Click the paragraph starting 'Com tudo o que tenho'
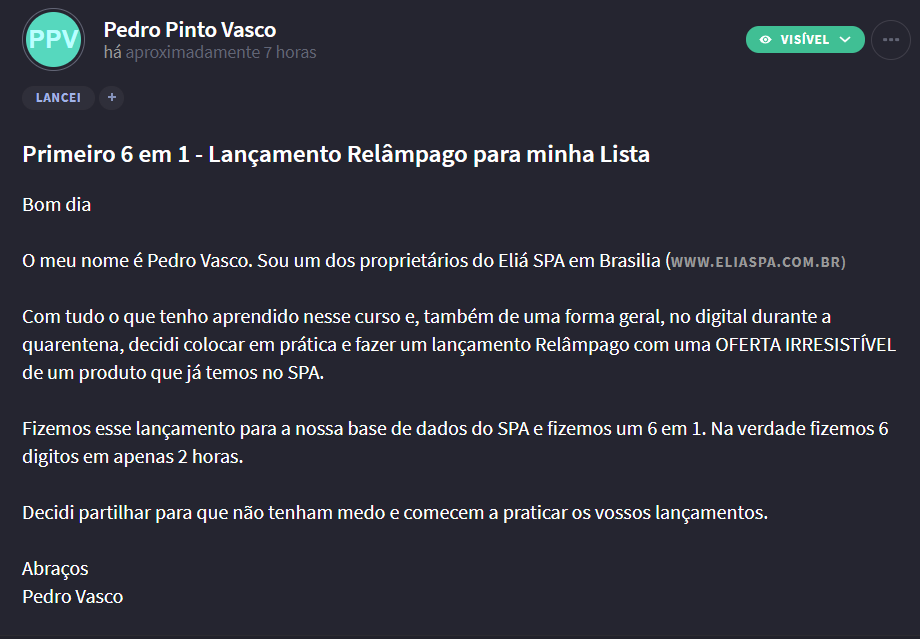Image resolution: width=920 pixels, height=639 pixels. [459, 344]
